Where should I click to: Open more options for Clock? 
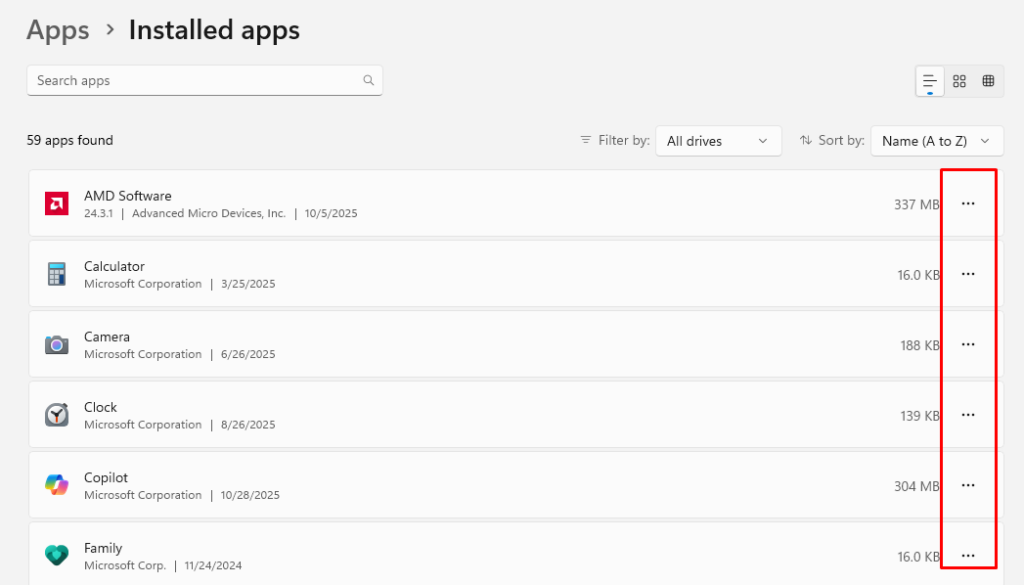click(x=968, y=415)
